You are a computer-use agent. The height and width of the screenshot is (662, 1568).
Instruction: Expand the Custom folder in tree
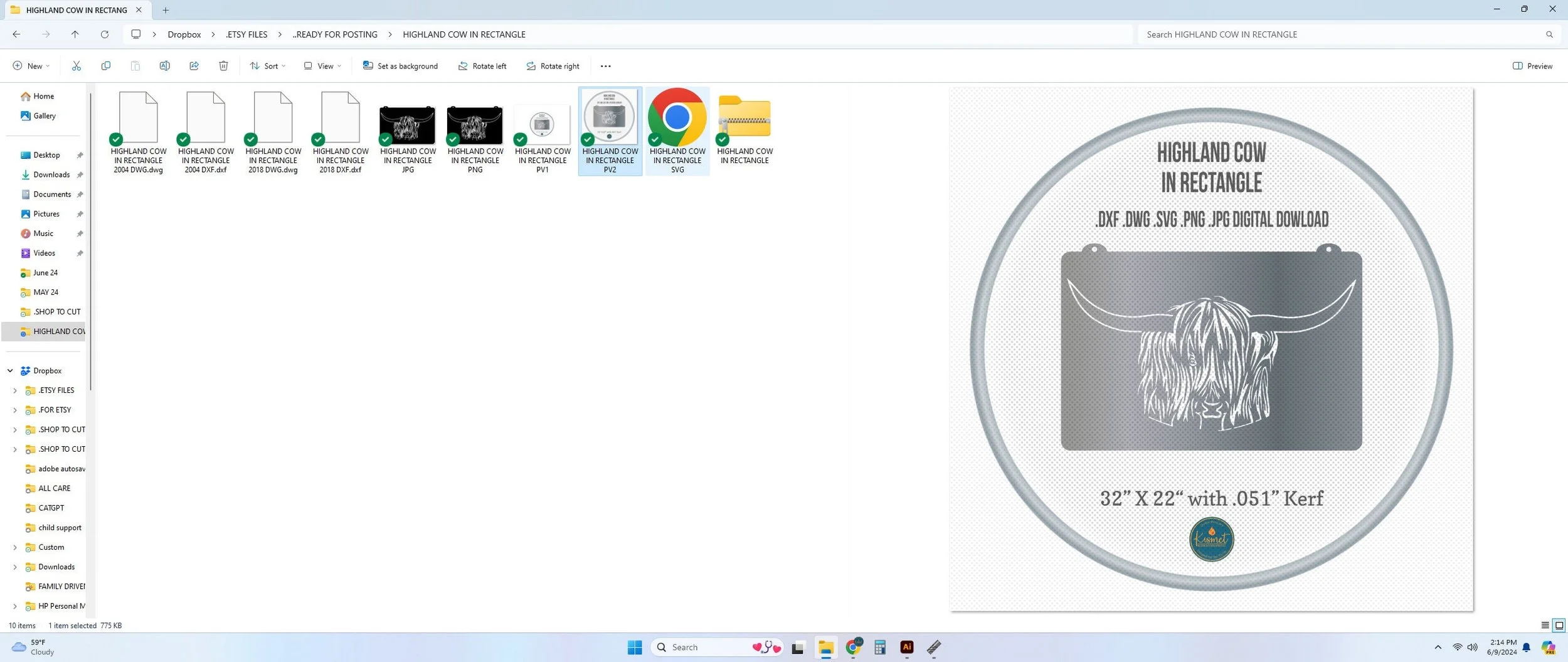point(15,547)
